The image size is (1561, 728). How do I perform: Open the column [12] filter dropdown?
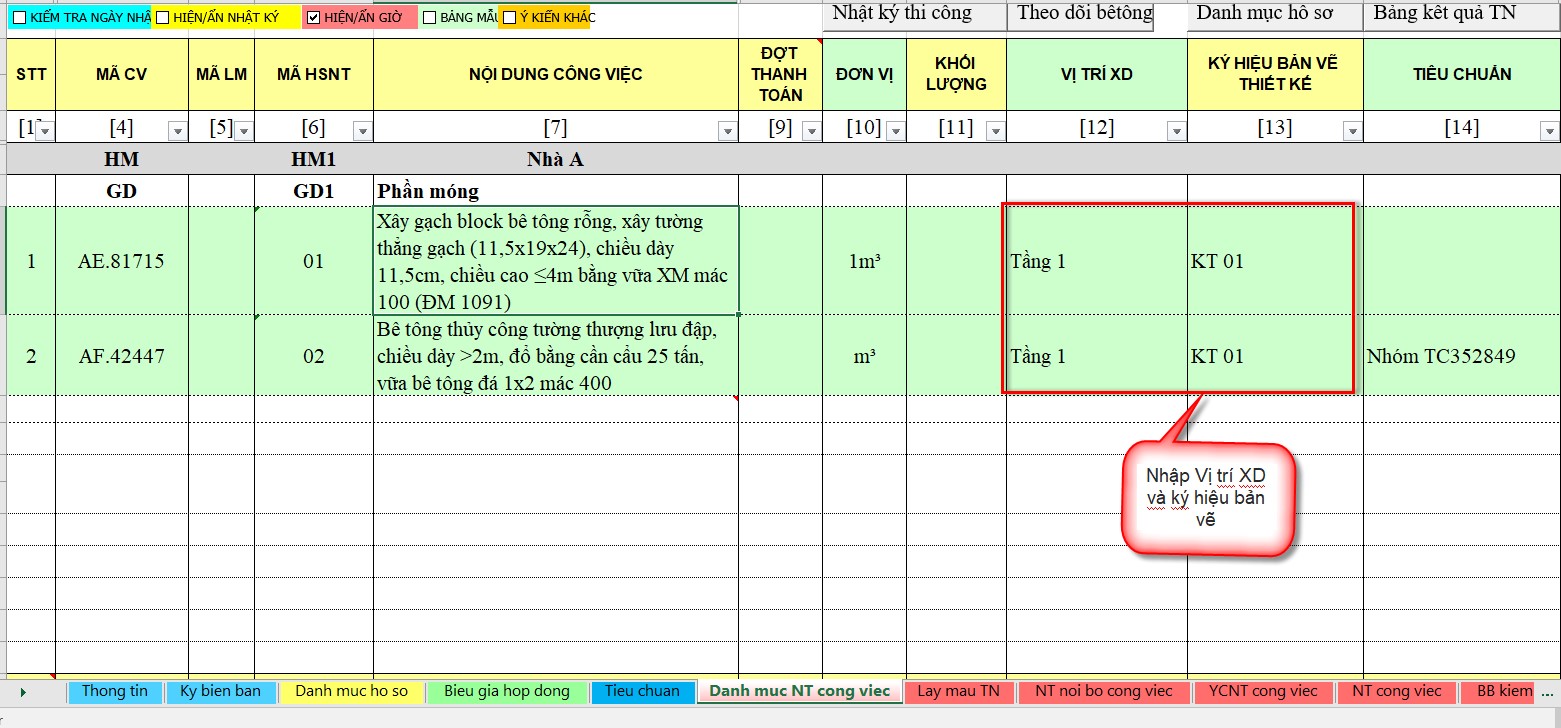click(x=1176, y=131)
